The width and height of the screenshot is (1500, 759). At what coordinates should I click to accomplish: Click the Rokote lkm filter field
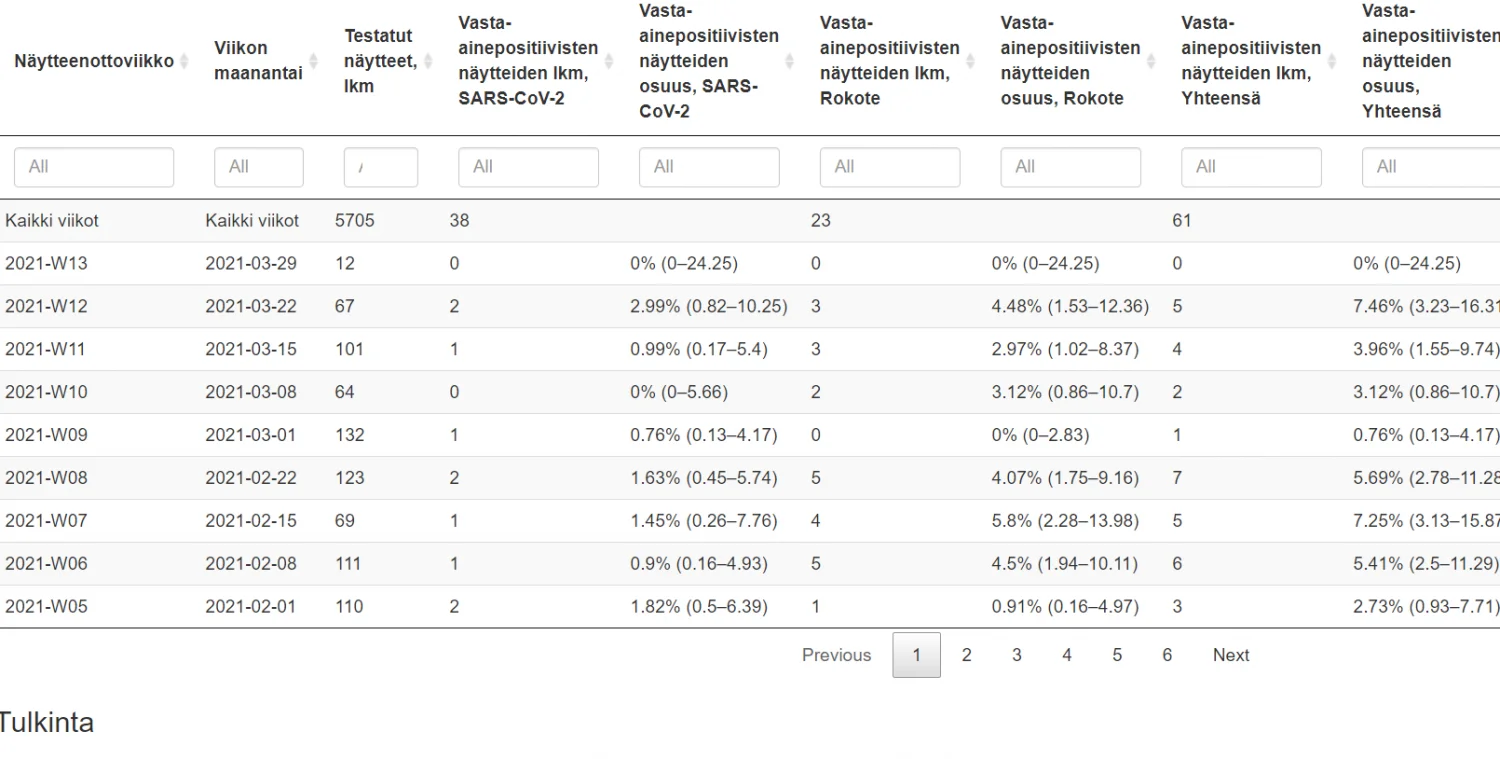coord(890,167)
